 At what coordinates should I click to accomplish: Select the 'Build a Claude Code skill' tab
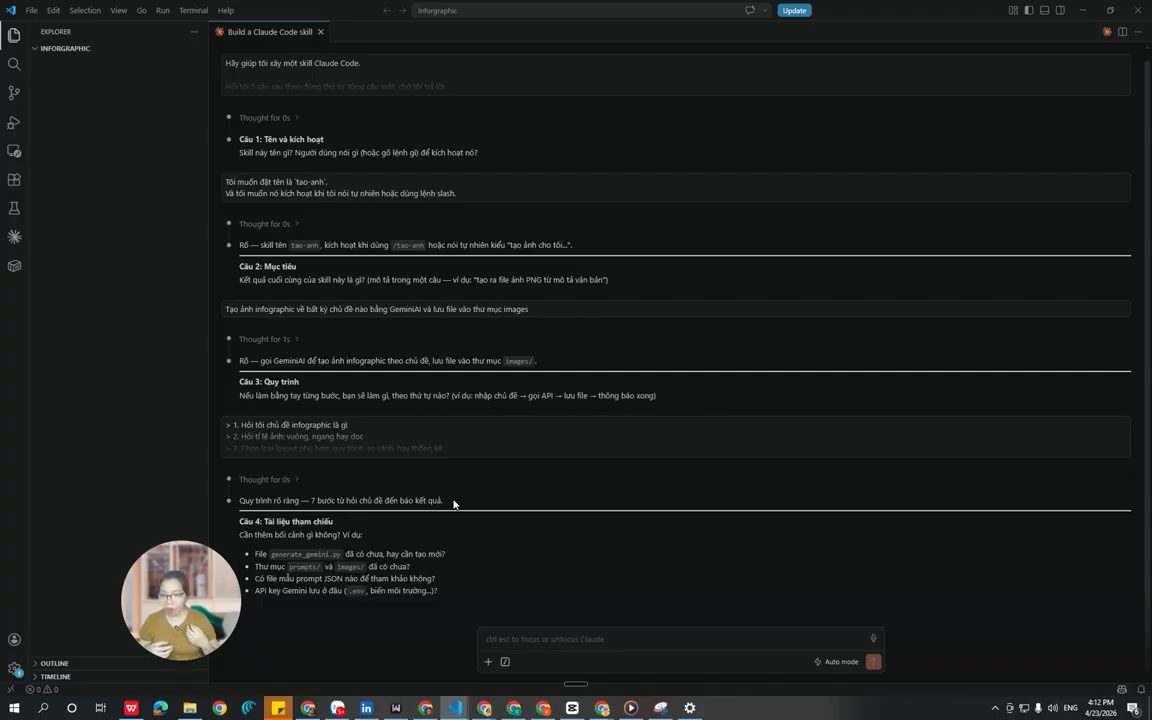click(270, 32)
